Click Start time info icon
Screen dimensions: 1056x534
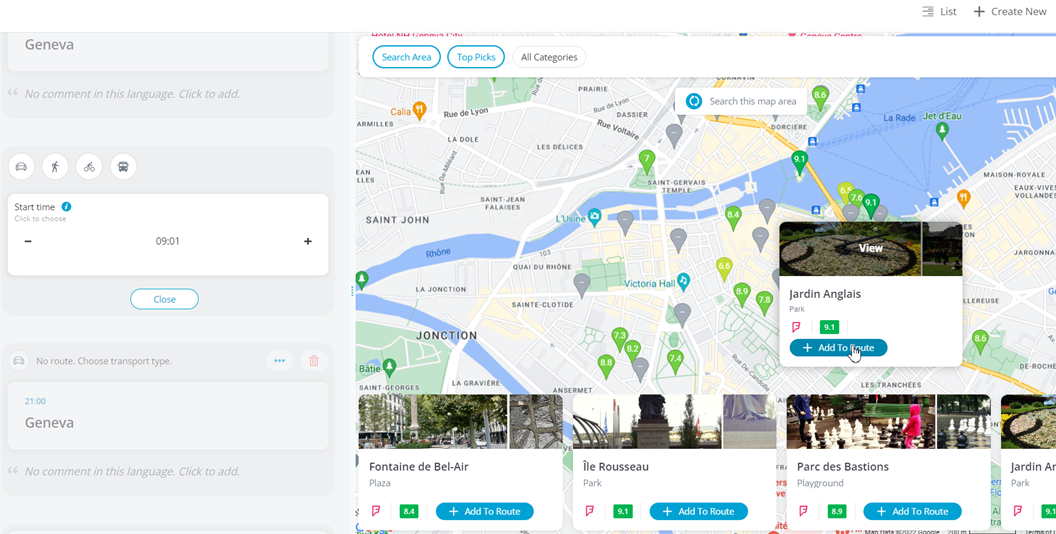point(66,207)
